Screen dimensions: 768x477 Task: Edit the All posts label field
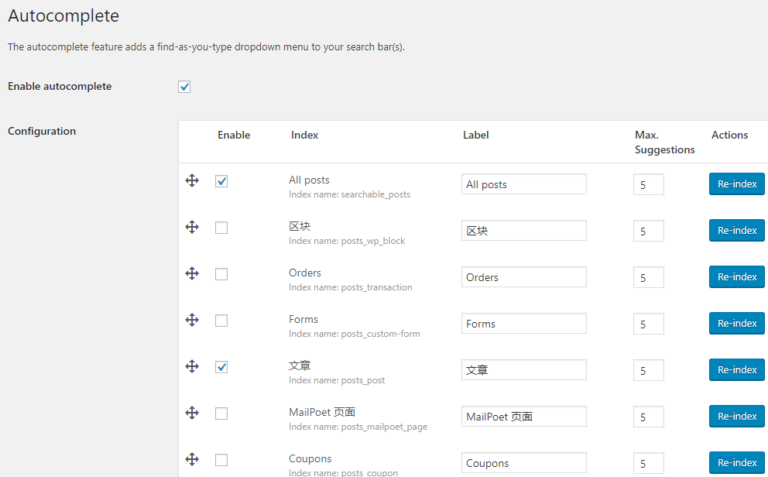(x=524, y=184)
